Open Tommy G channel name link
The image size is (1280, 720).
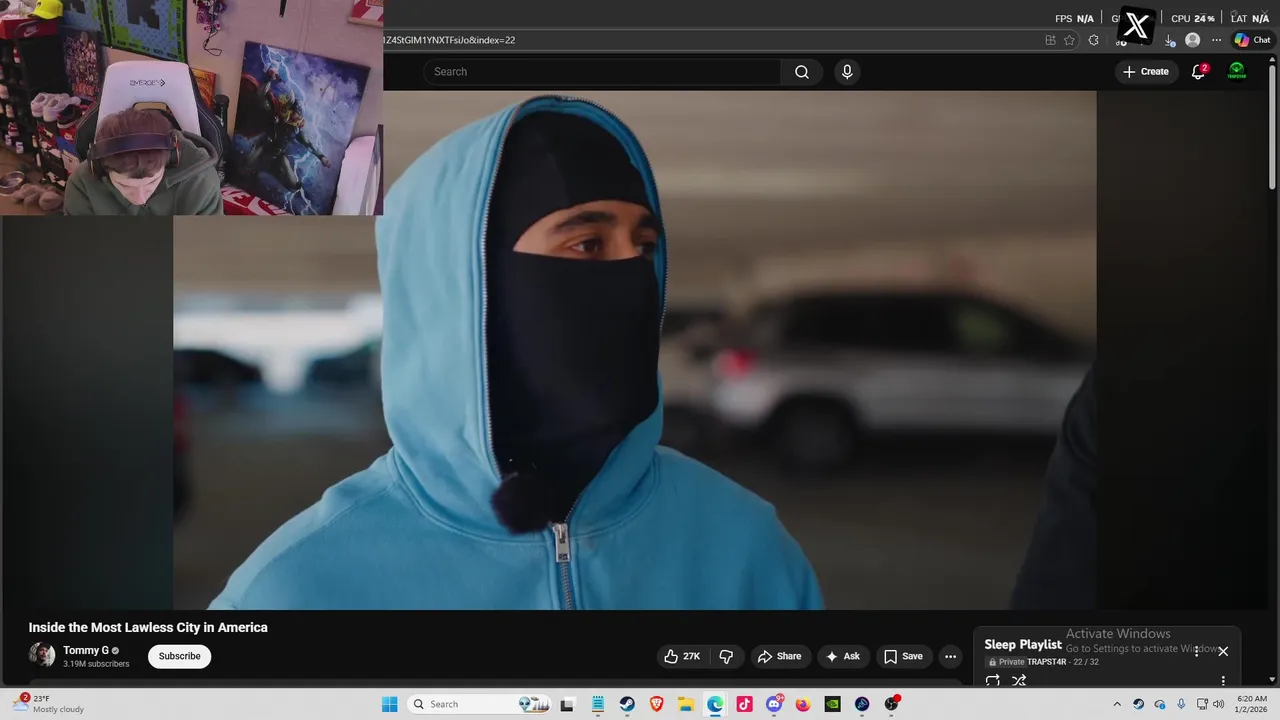pos(86,650)
